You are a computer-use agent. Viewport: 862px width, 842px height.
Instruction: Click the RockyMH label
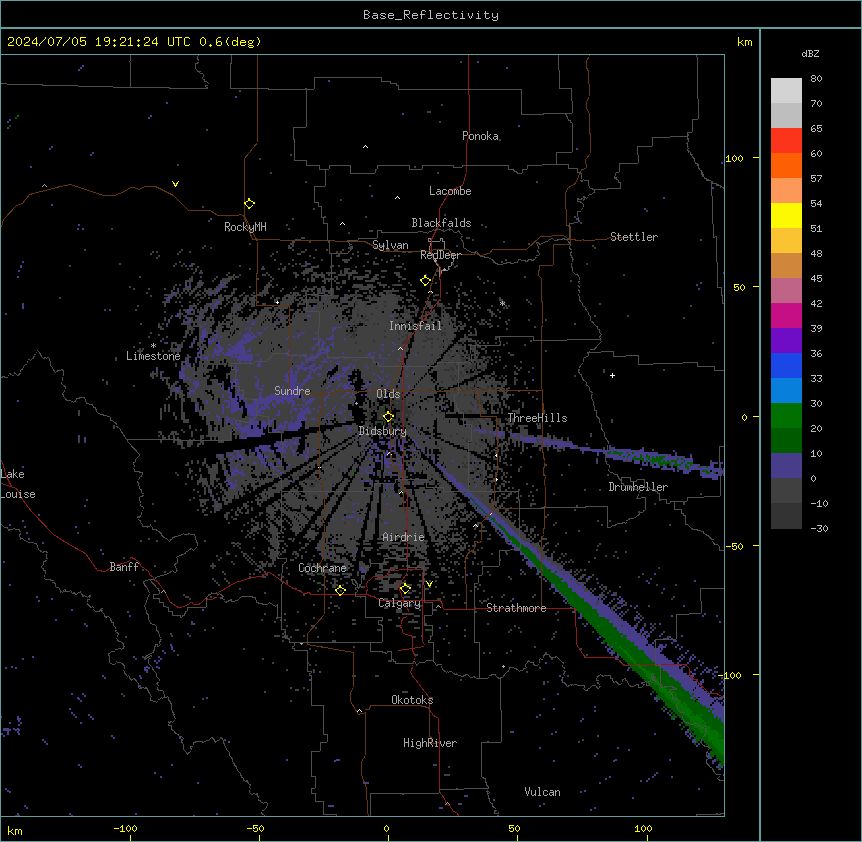click(245, 227)
